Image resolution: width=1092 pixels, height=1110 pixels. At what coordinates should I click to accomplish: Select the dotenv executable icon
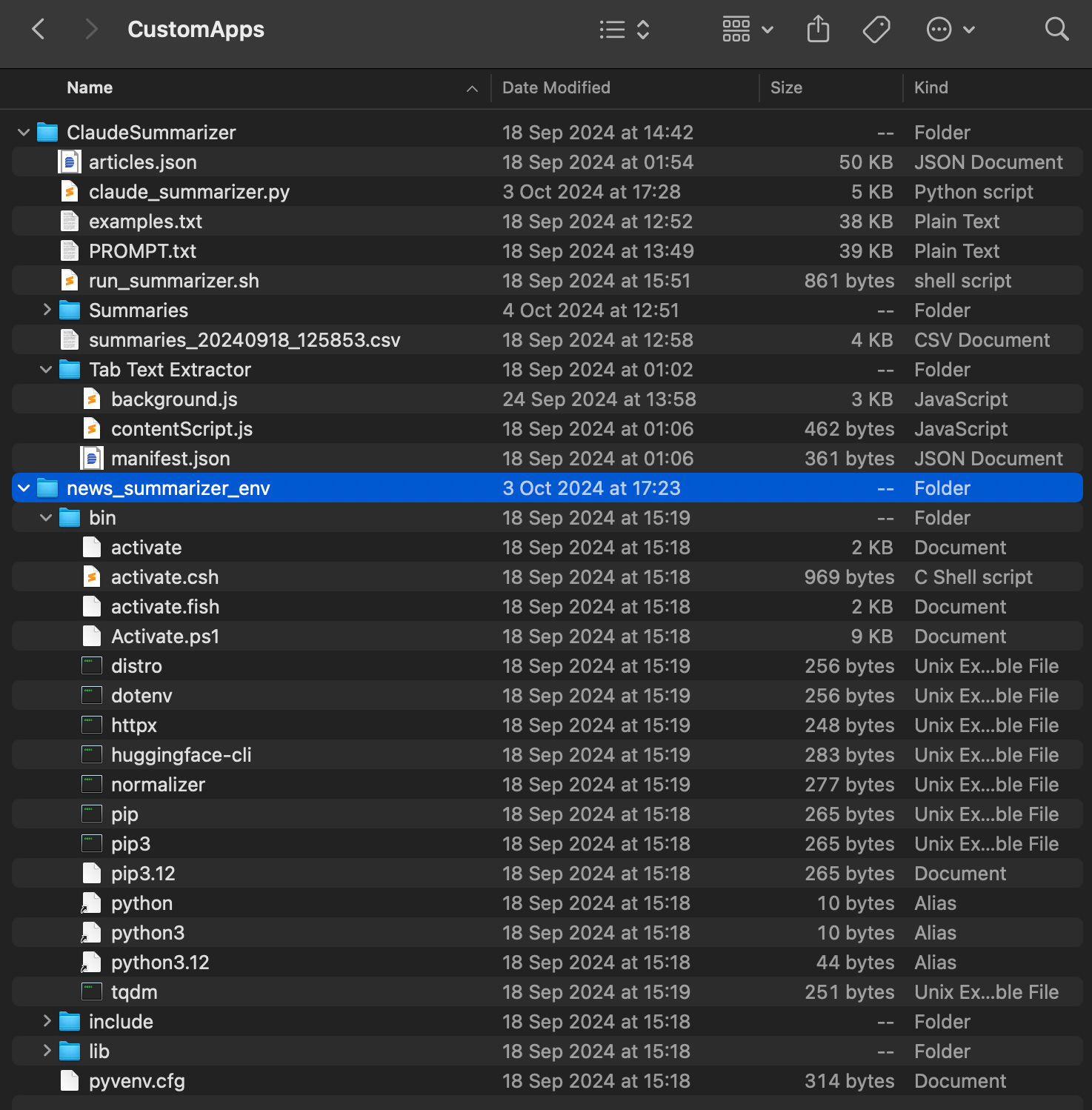point(92,695)
